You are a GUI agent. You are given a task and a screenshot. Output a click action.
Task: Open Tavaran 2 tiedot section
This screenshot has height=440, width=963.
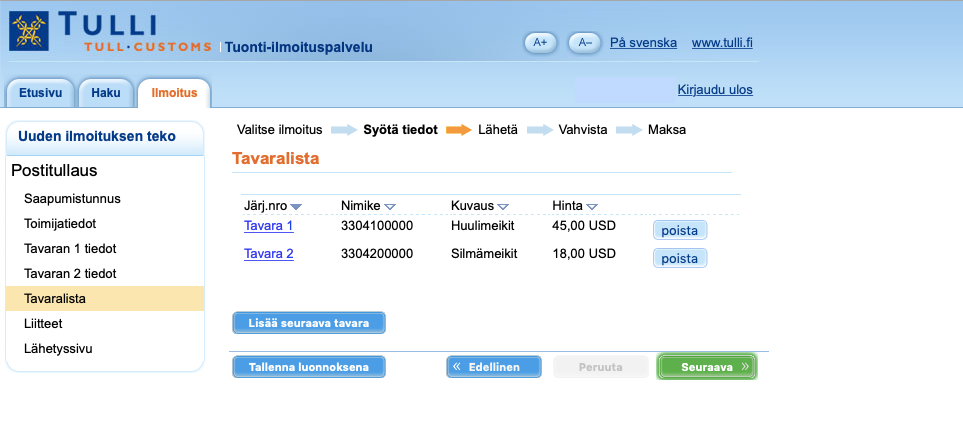tap(70, 273)
